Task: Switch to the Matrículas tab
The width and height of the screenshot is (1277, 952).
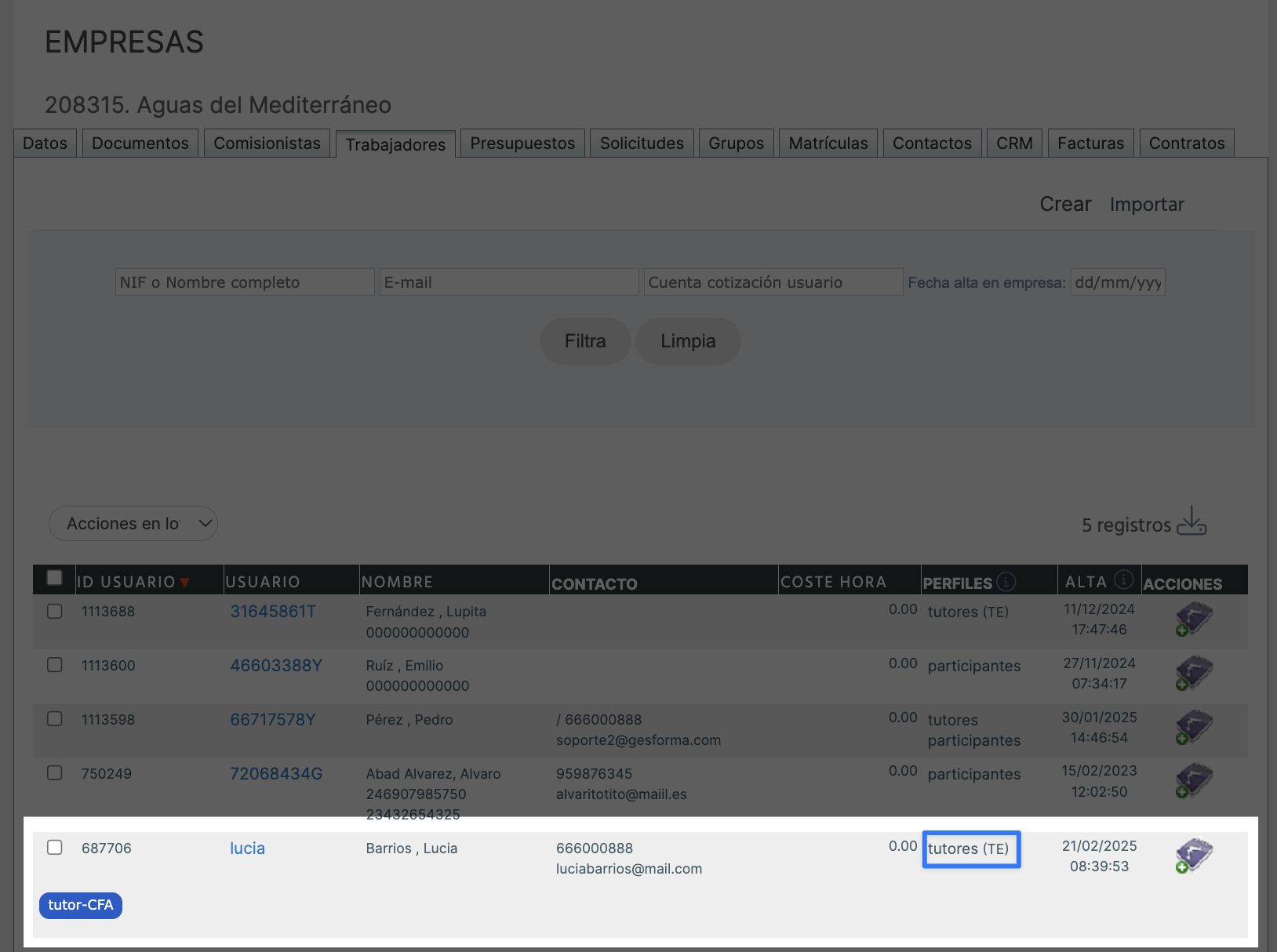Action: [x=828, y=144]
